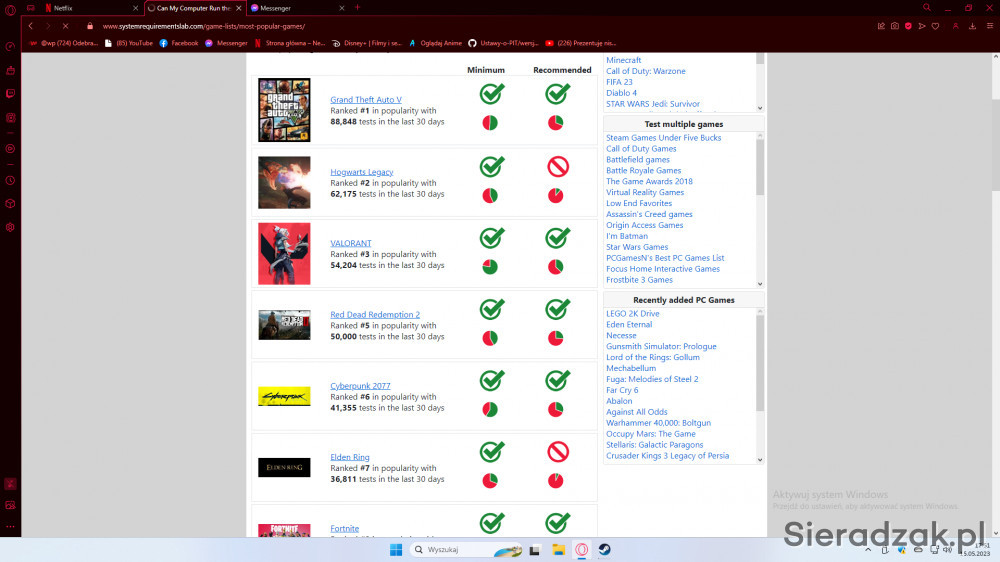The width and height of the screenshot is (1000, 562).
Task: Click the Wyszukaj taskbar search box
Action: (x=465, y=549)
